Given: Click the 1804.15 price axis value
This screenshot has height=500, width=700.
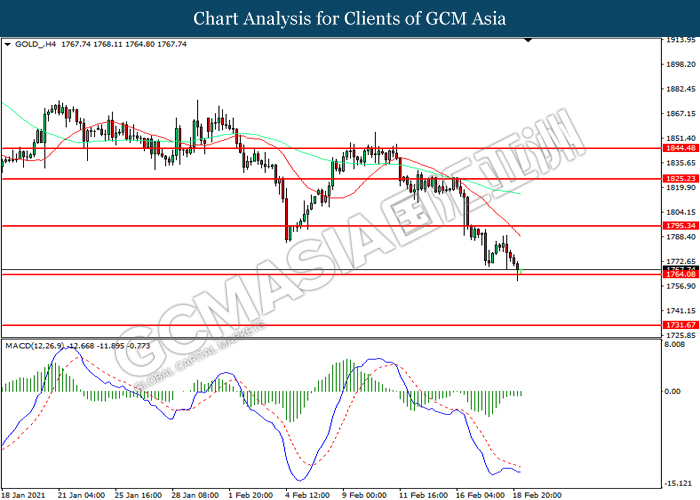Looking at the screenshot, I should pyautogui.click(x=681, y=212).
